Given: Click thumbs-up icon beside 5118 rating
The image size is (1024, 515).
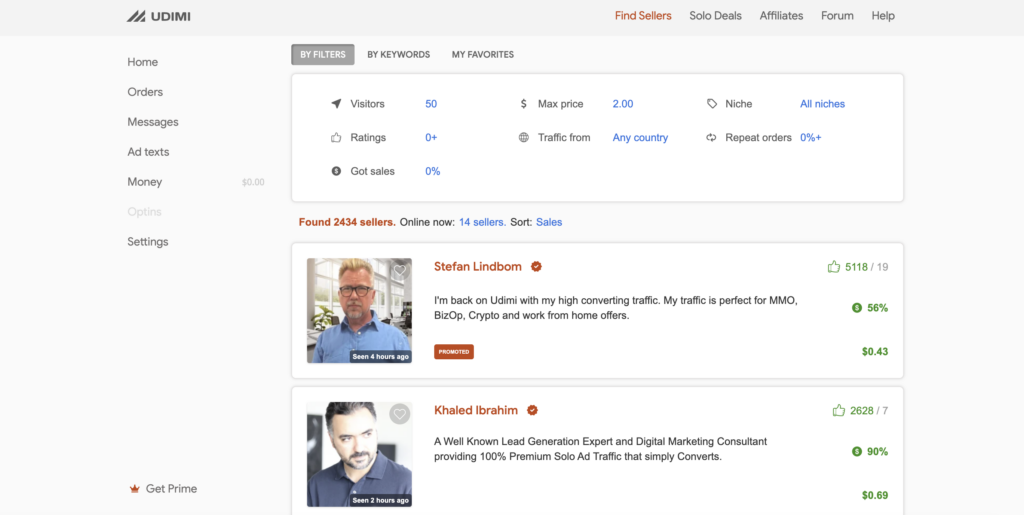Looking at the screenshot, I should (x=833, y=266).
